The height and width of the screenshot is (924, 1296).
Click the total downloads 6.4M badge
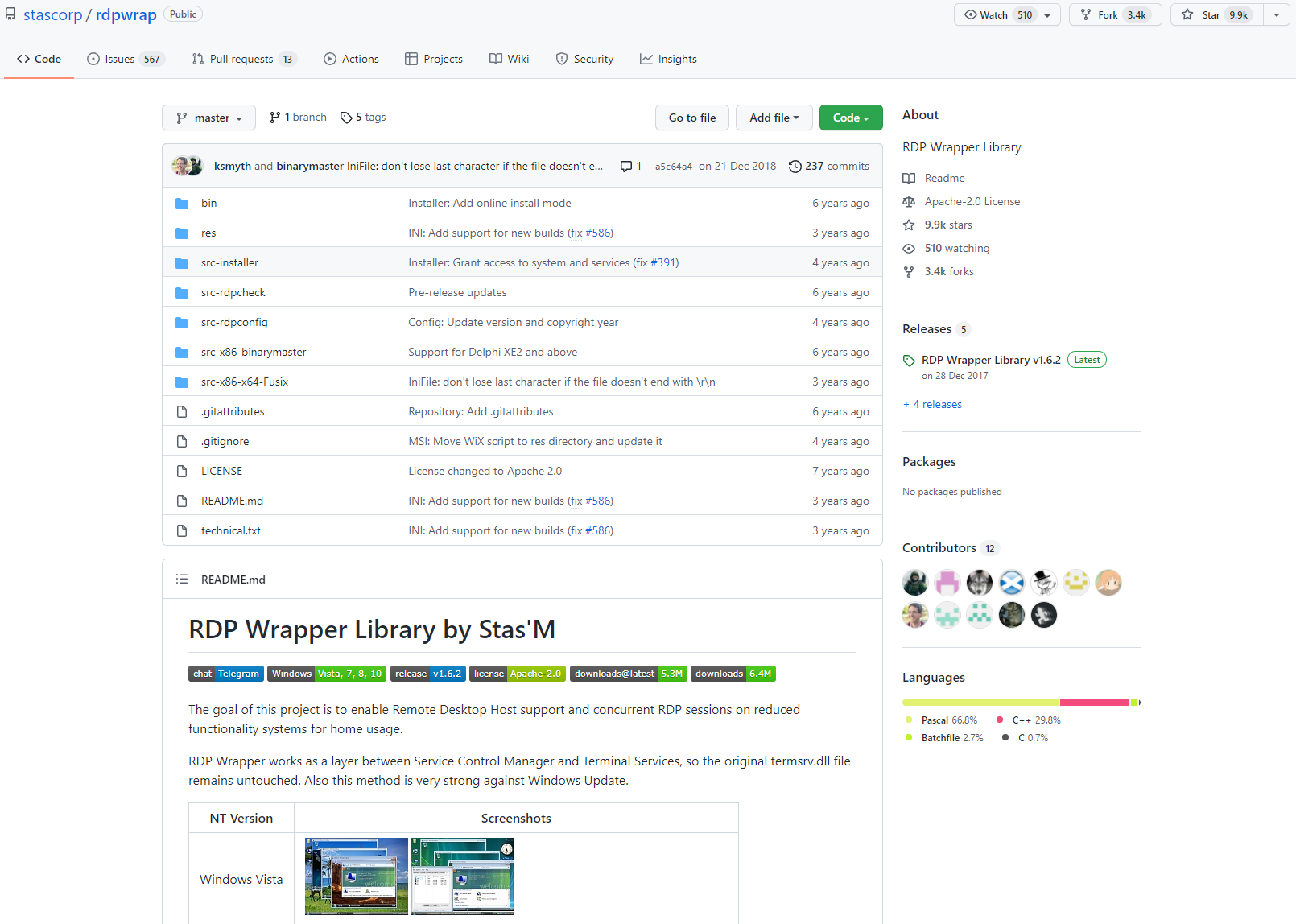pos(733,674)
